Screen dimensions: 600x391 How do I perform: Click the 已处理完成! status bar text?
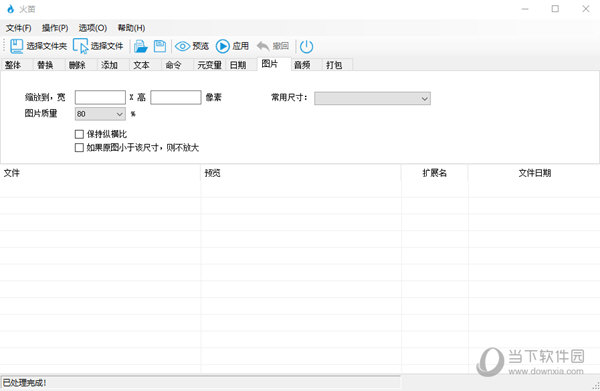24,383
